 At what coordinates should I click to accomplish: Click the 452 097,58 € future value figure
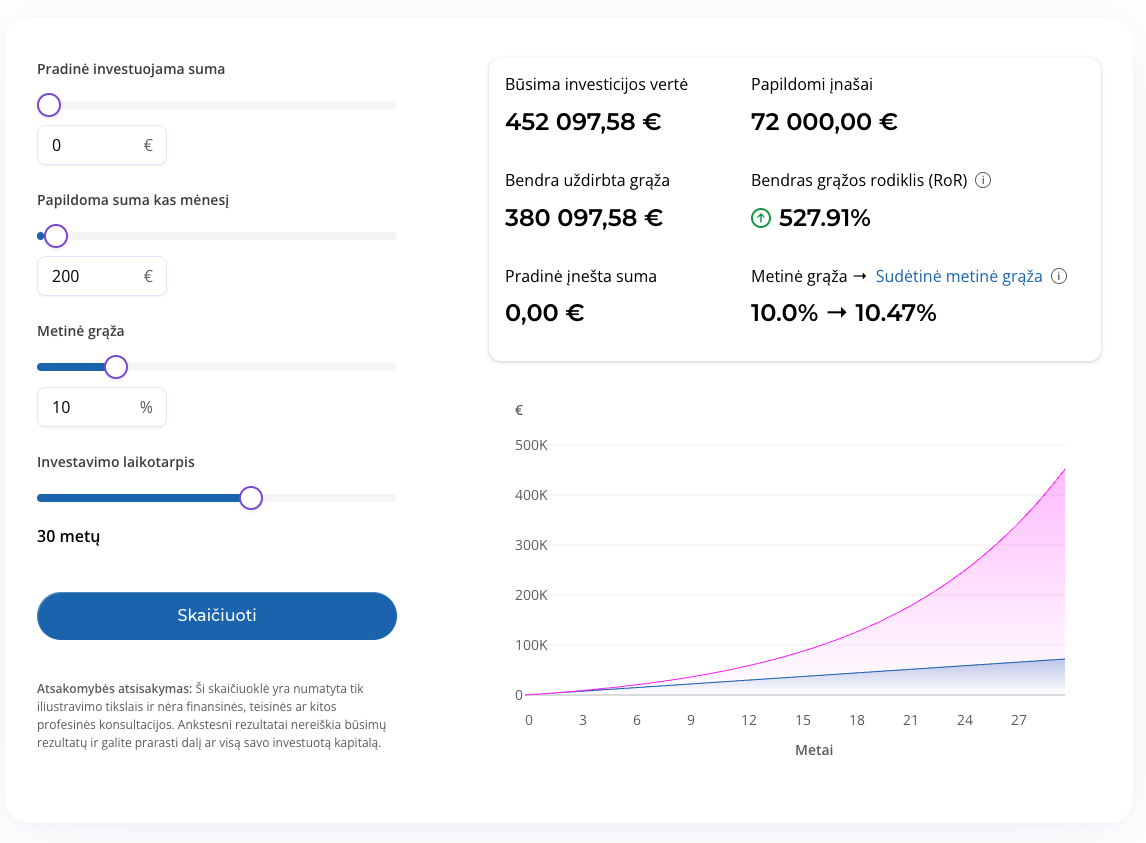583,121
